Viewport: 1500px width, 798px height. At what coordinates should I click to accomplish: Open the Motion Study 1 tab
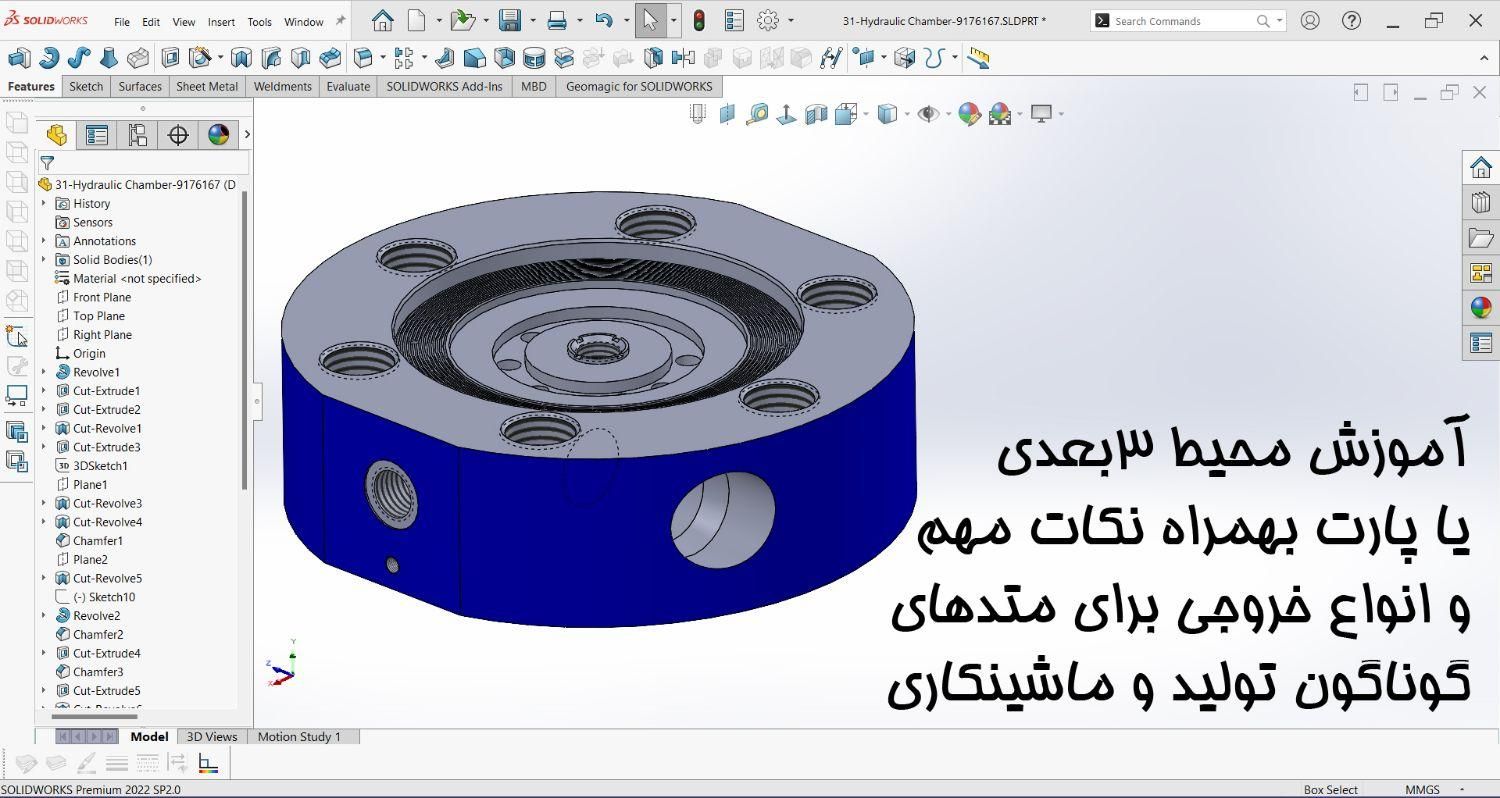click(299, 736)
